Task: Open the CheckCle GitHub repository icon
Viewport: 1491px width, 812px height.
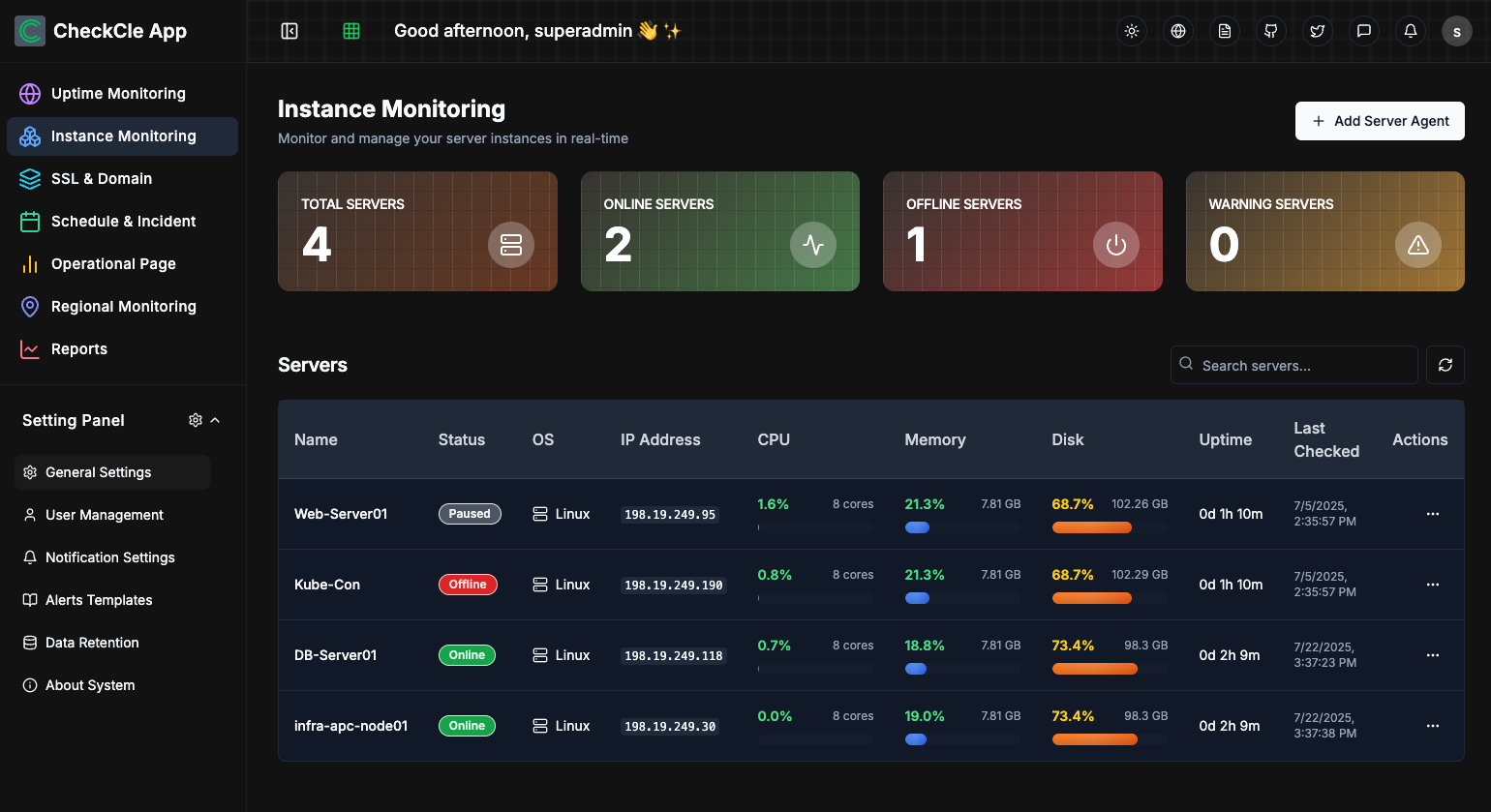Action: tap(1271, 30)
